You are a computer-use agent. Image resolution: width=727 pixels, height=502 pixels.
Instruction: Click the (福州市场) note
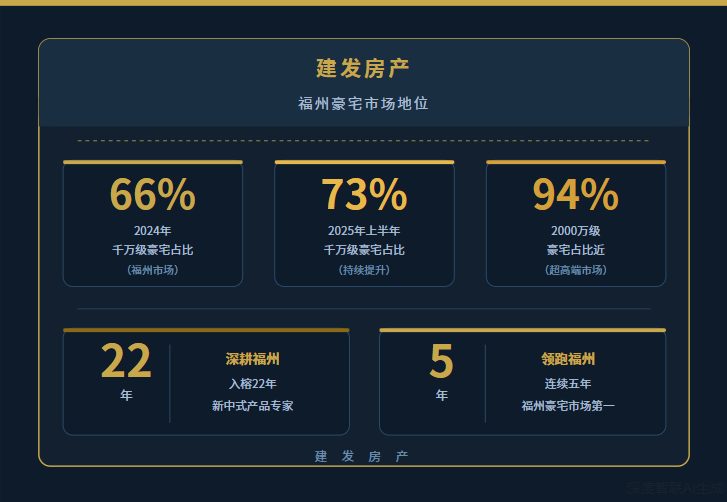(153, 270)
